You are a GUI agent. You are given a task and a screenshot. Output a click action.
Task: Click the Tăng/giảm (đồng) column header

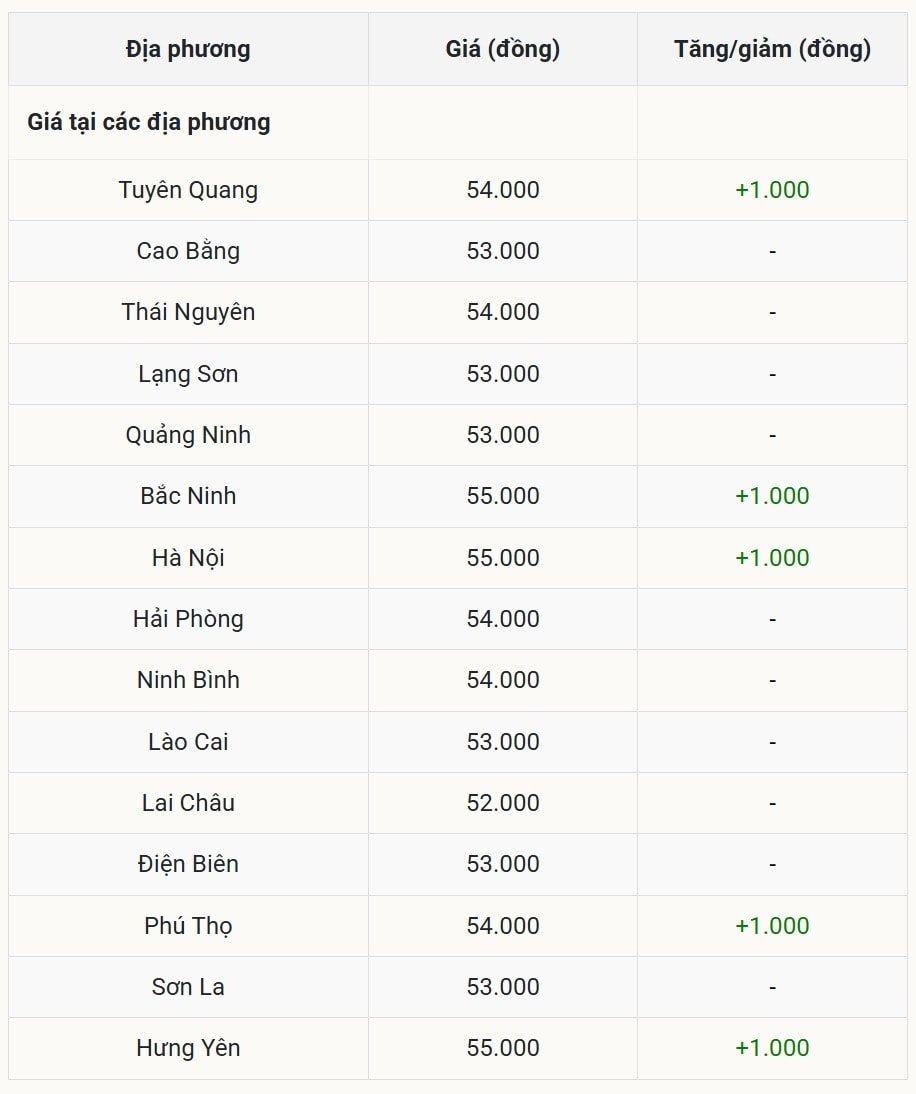click(772, 49)
